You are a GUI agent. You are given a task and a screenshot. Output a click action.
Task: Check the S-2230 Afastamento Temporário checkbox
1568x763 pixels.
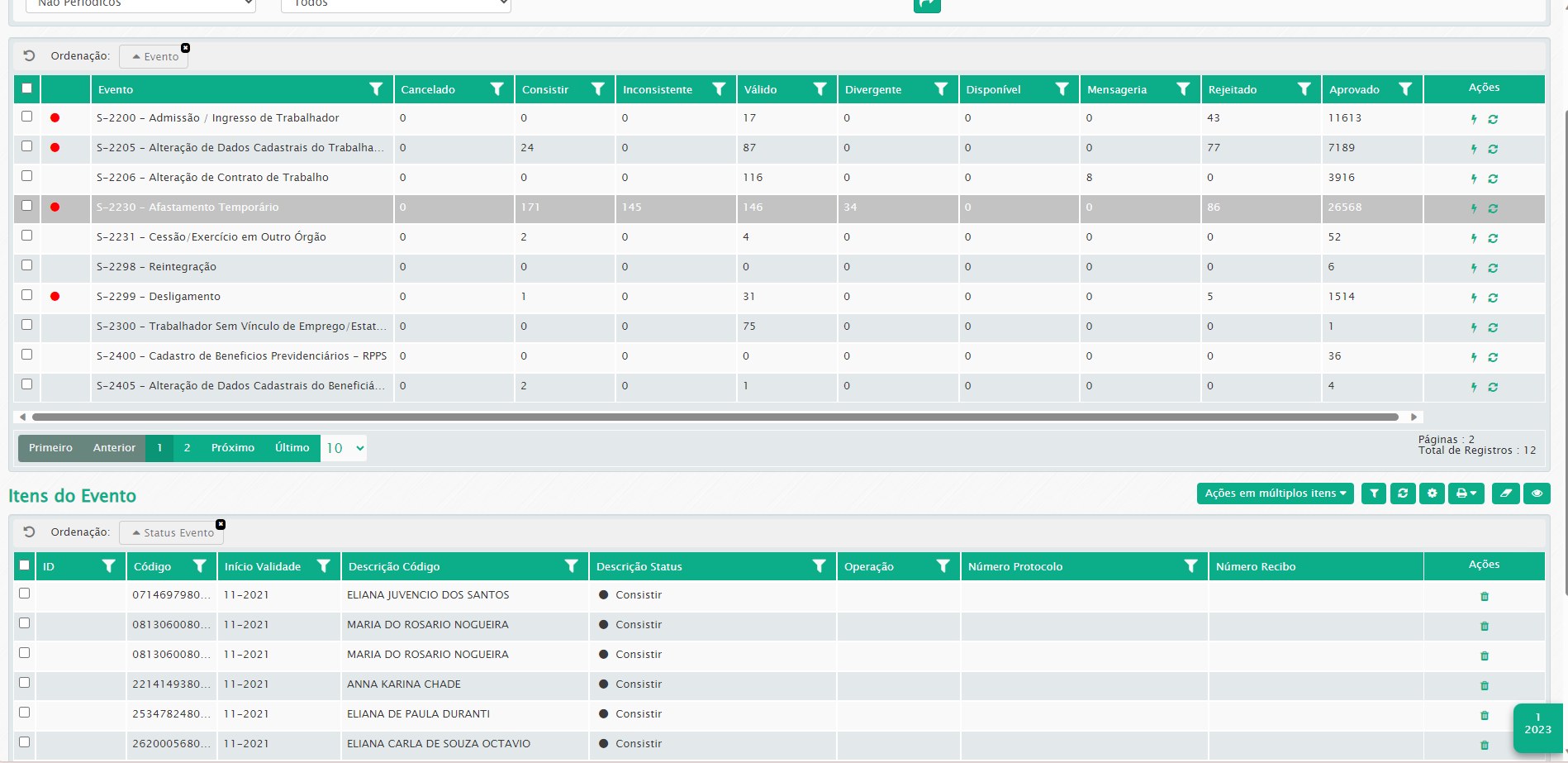26,206
